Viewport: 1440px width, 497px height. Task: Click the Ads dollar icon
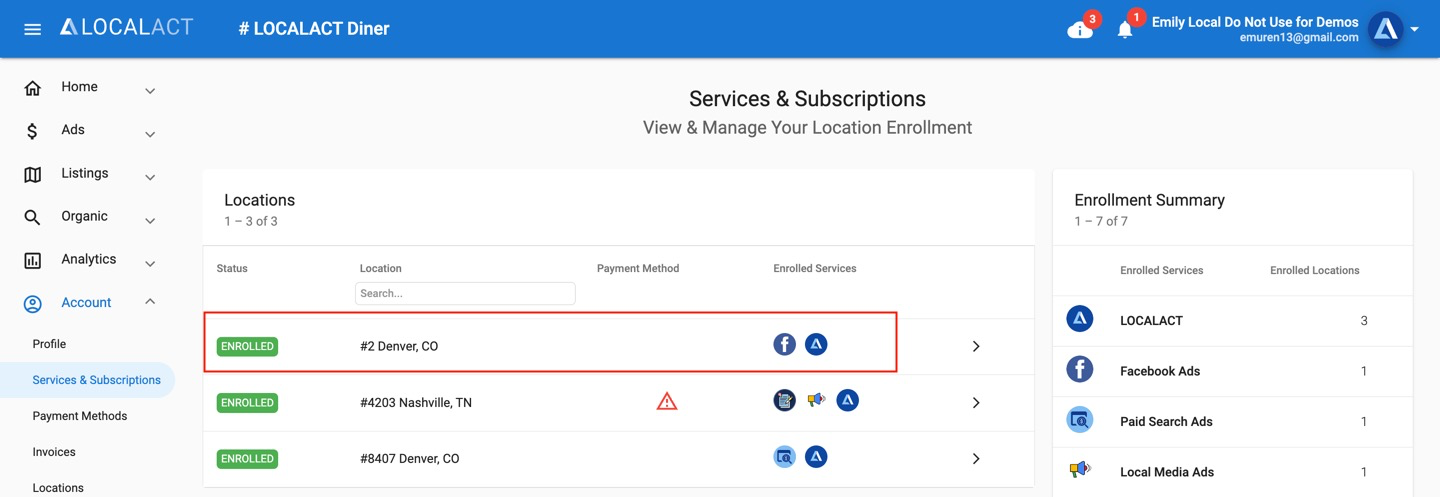tap(32, 131)
